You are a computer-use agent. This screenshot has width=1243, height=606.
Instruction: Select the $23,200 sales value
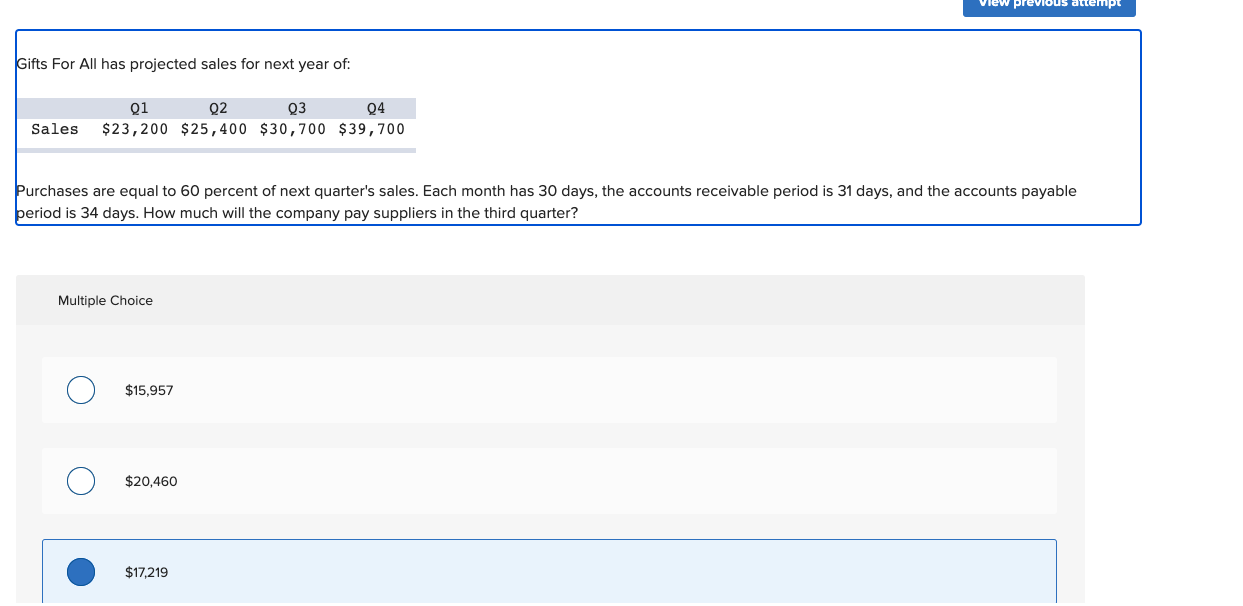pyautogui.click(x=135, y=128)
